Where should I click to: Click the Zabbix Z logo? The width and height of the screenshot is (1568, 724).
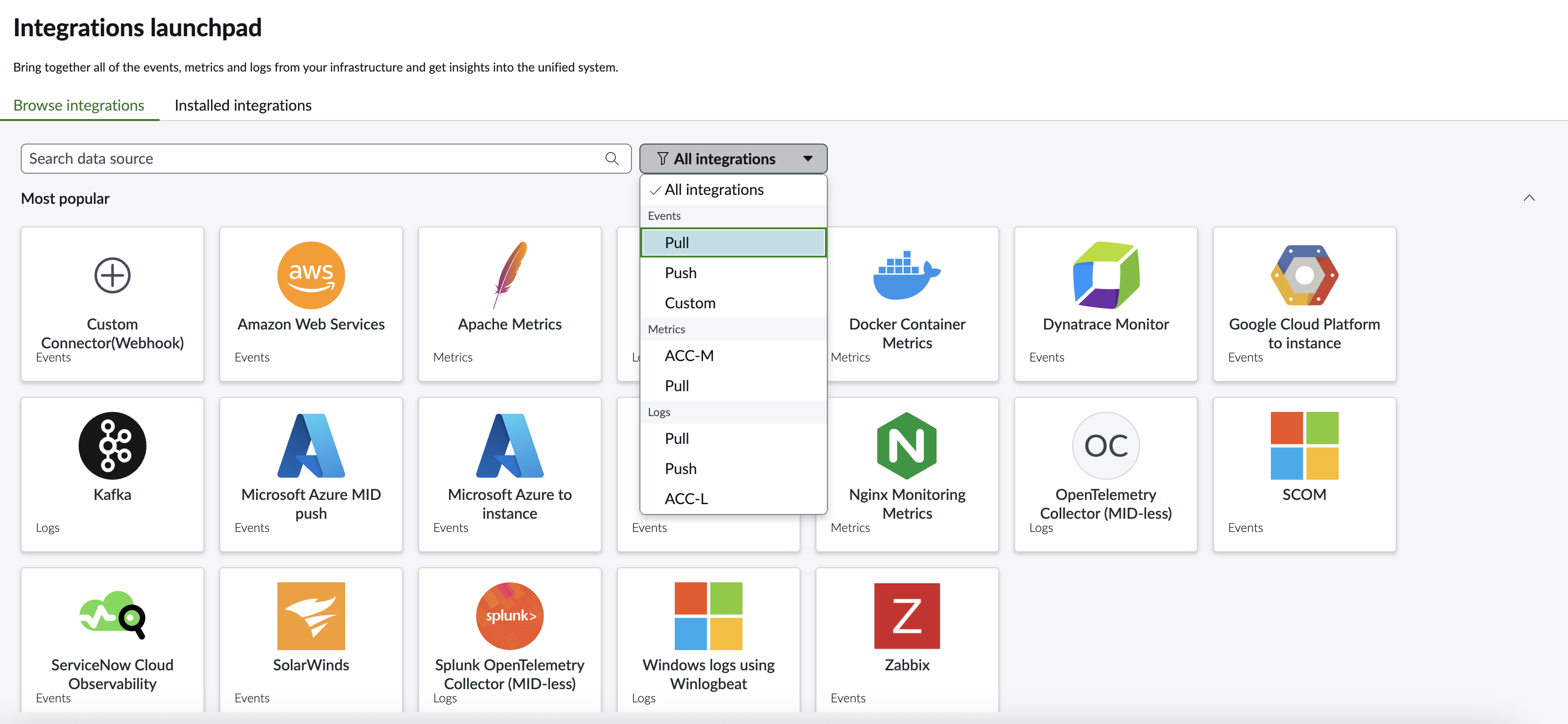click(x=907, y=616)
